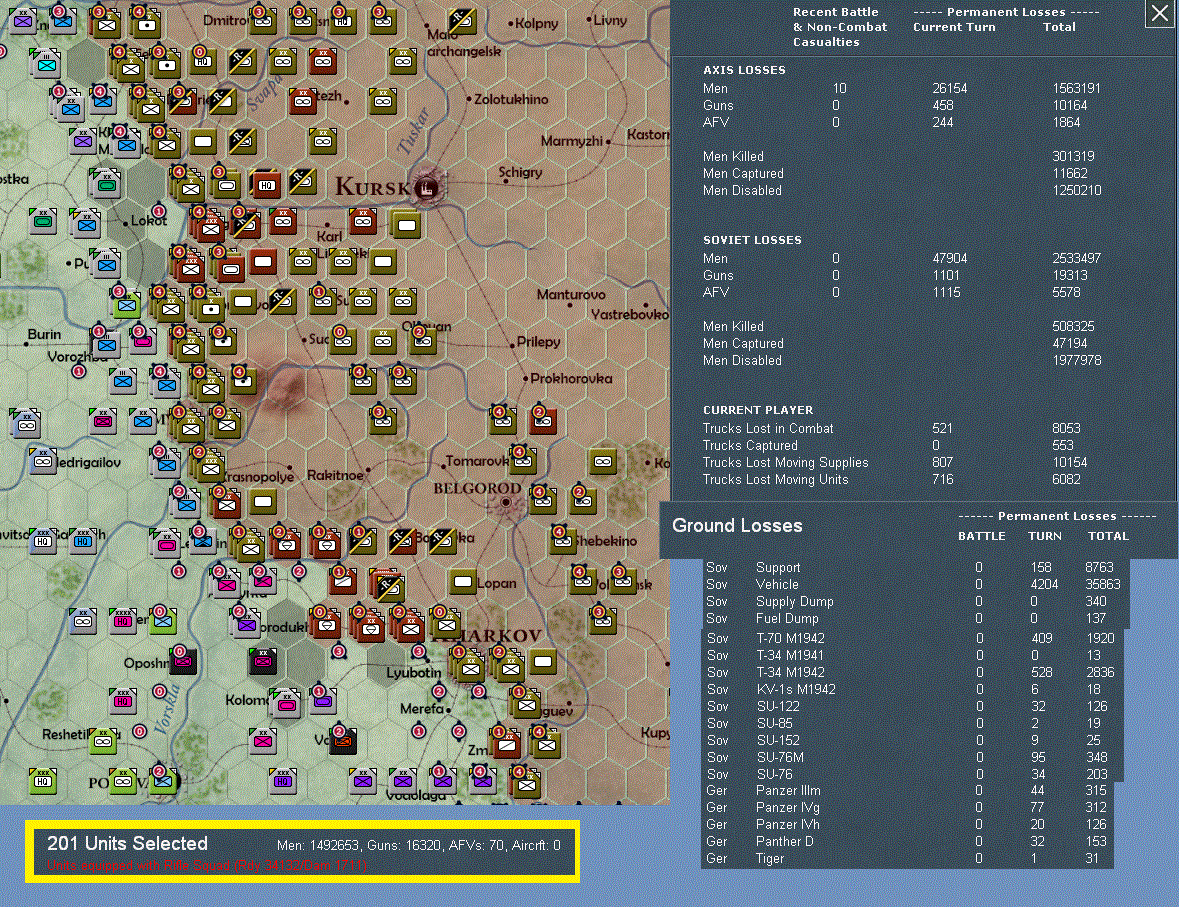Click the Panther D row

point(908,842)
